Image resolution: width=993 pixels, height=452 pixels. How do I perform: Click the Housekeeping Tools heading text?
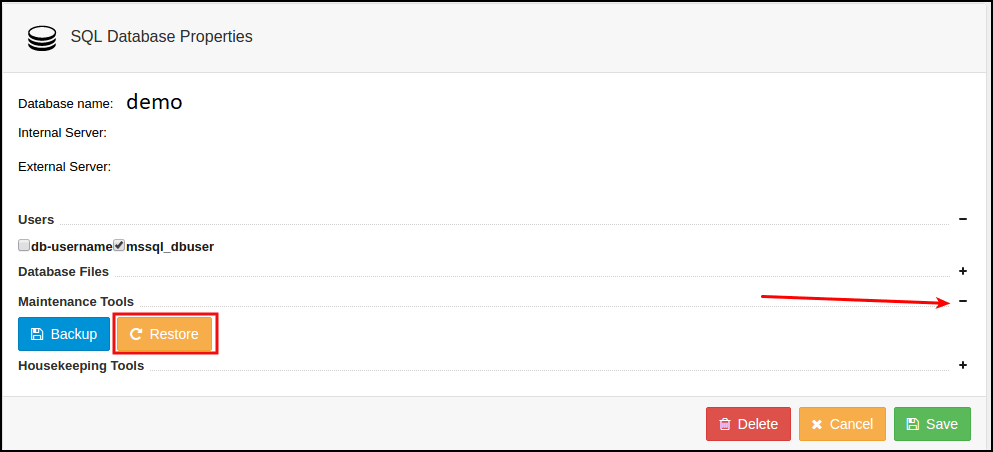(81, 365)
